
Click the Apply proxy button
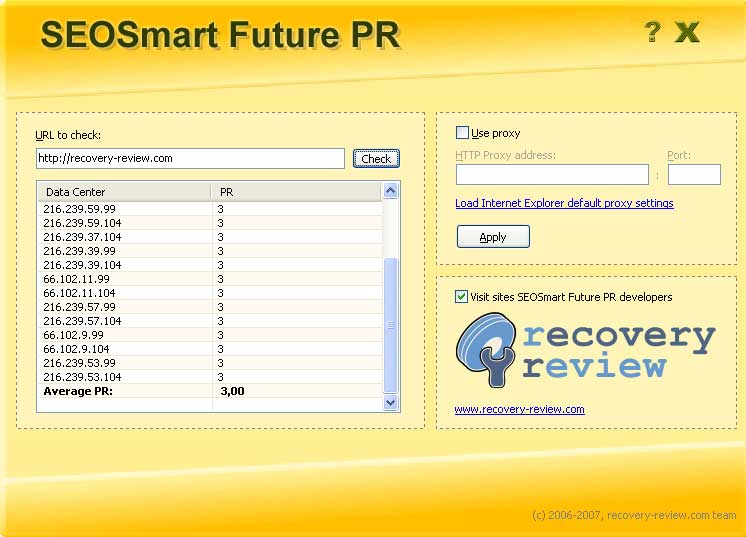(x=493, y=236)
